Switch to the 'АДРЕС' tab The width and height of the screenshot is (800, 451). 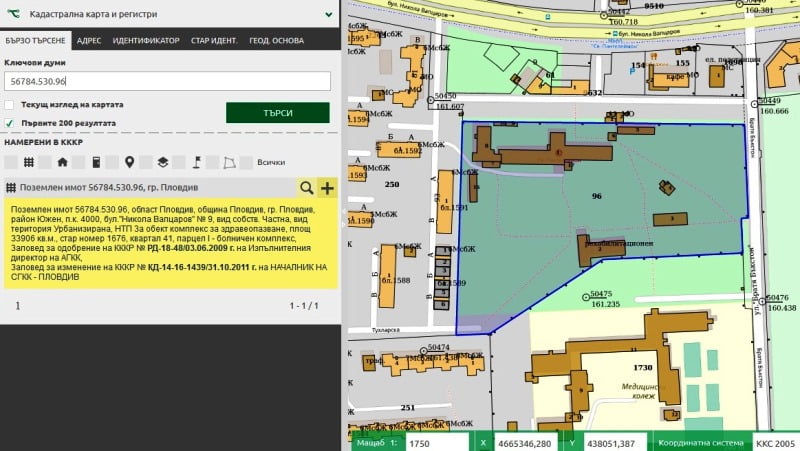click(88, 40)
